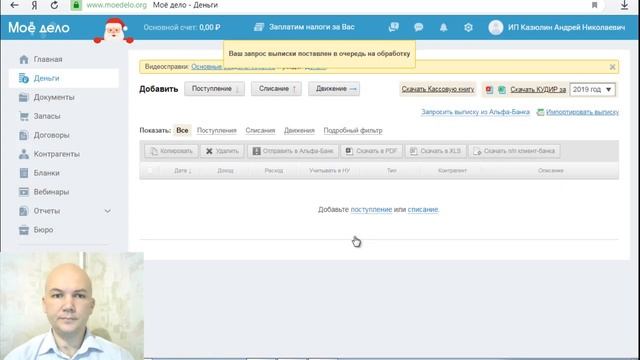Click Скачать в XLS button

pyautogui.click(x=436, y=151)
